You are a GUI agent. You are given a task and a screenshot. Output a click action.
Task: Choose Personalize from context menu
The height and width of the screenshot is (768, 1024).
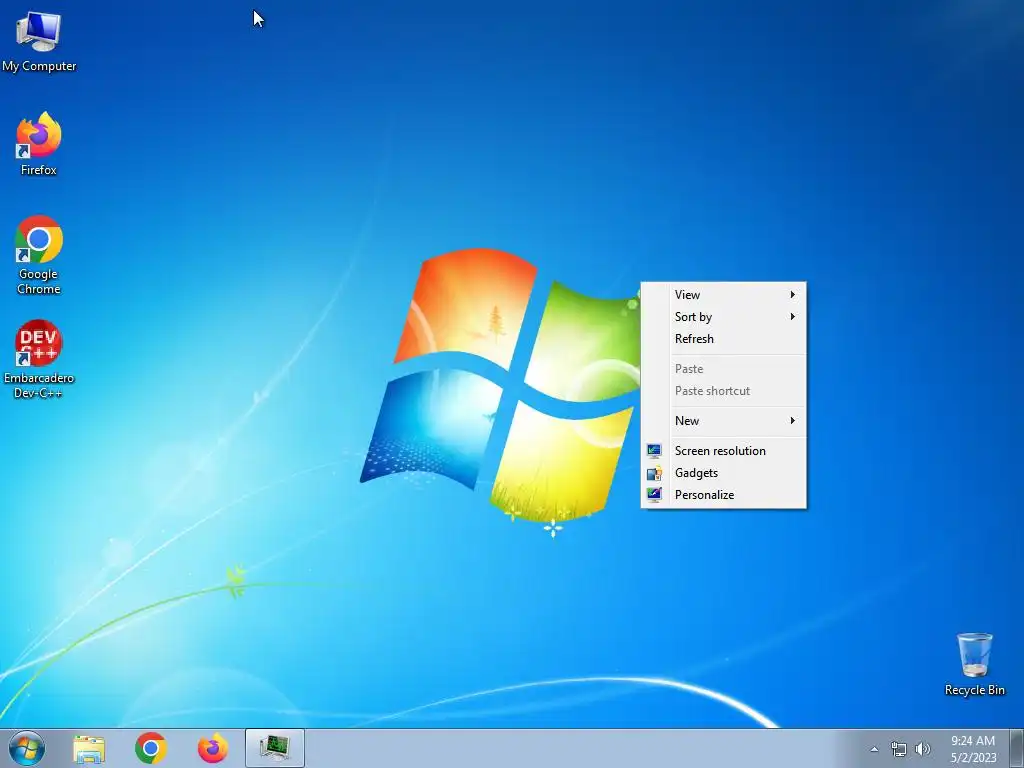[724, 495]
